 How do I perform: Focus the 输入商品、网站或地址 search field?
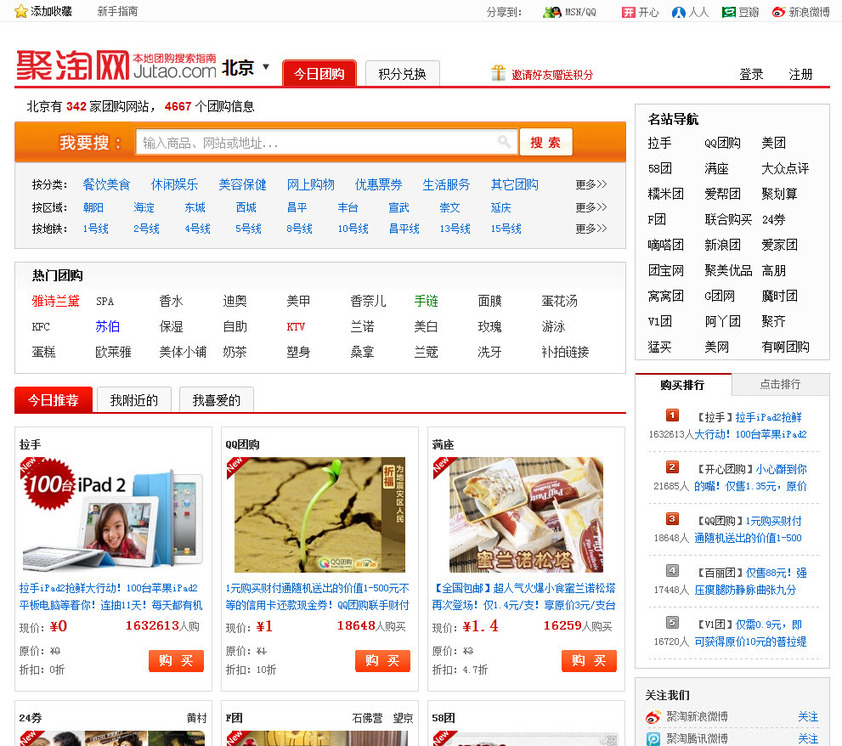tap(326, 142)
